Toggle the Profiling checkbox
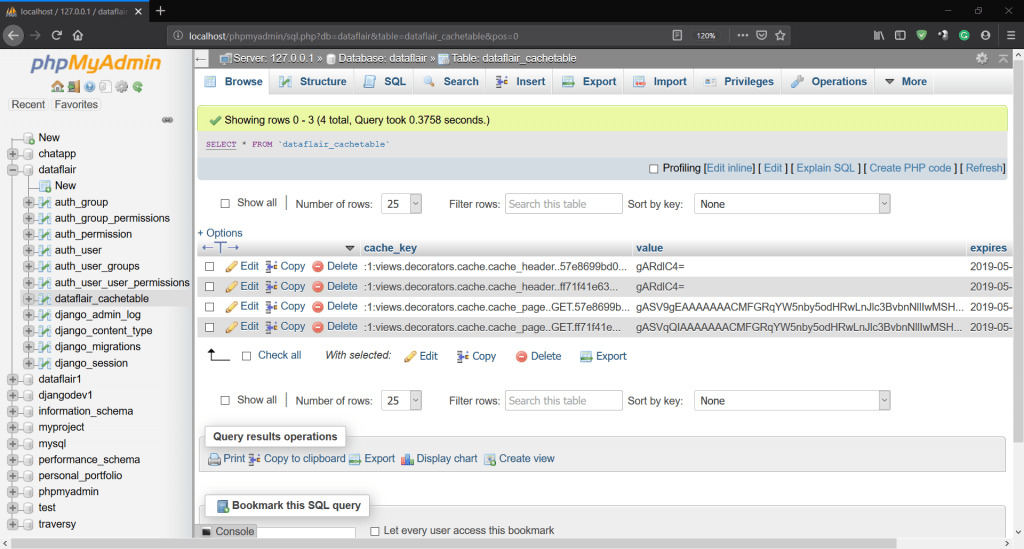This screenshot has width=1024, height=549. click(654, 168)
